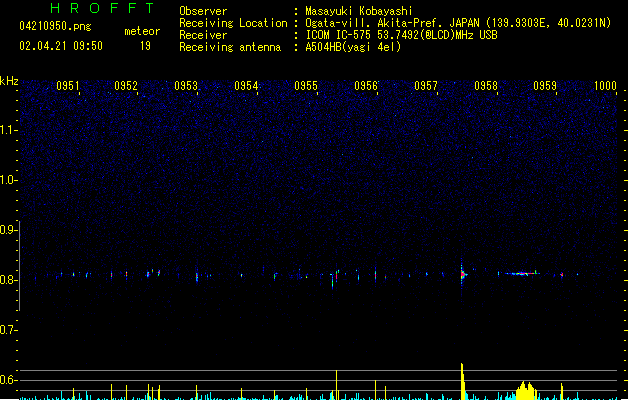Click the 0952 time marker
This screenshot has height=400, width=629.
[126, 86]
